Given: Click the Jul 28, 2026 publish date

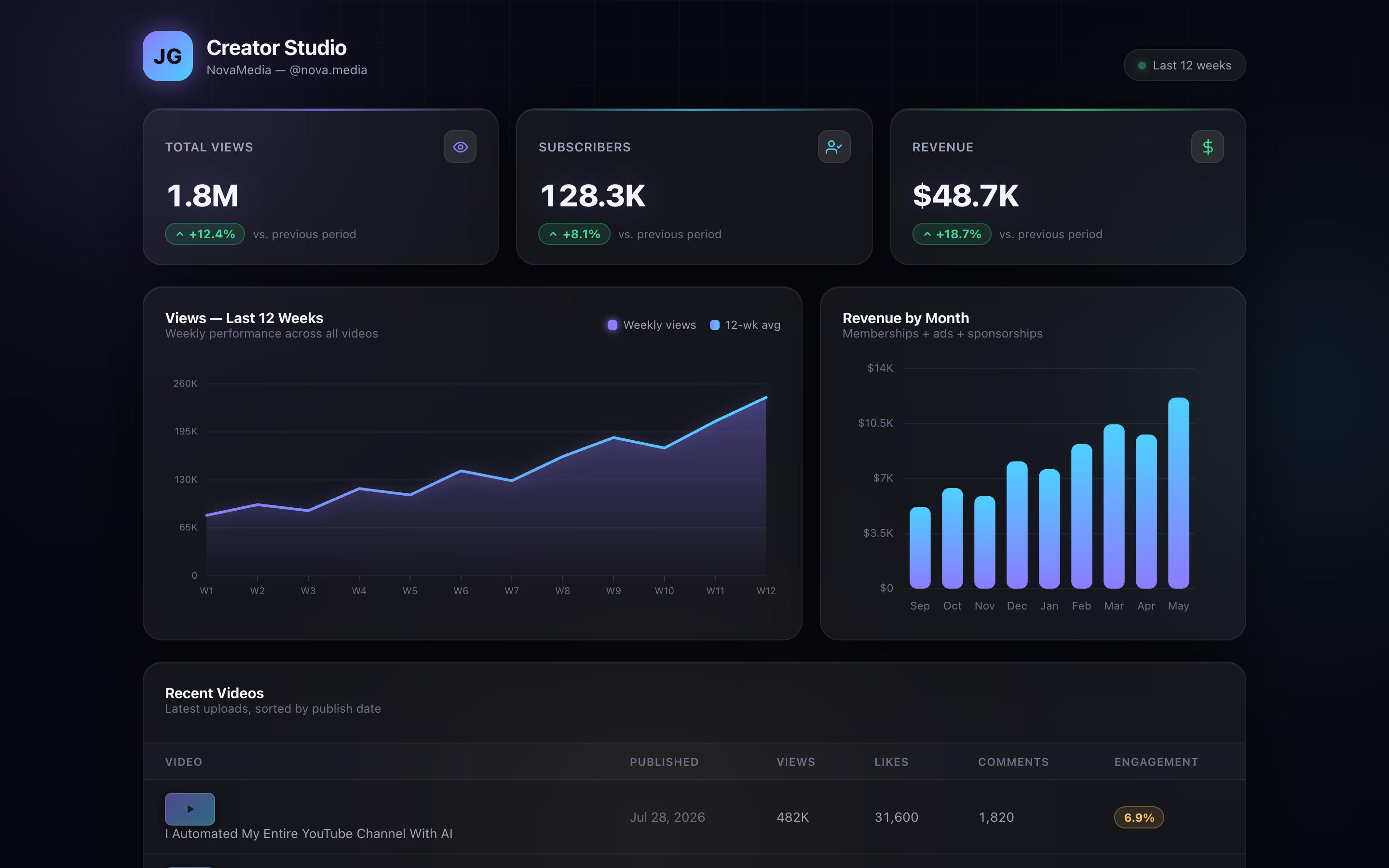Looking at the screenshot, I should (x=667, y=817).
